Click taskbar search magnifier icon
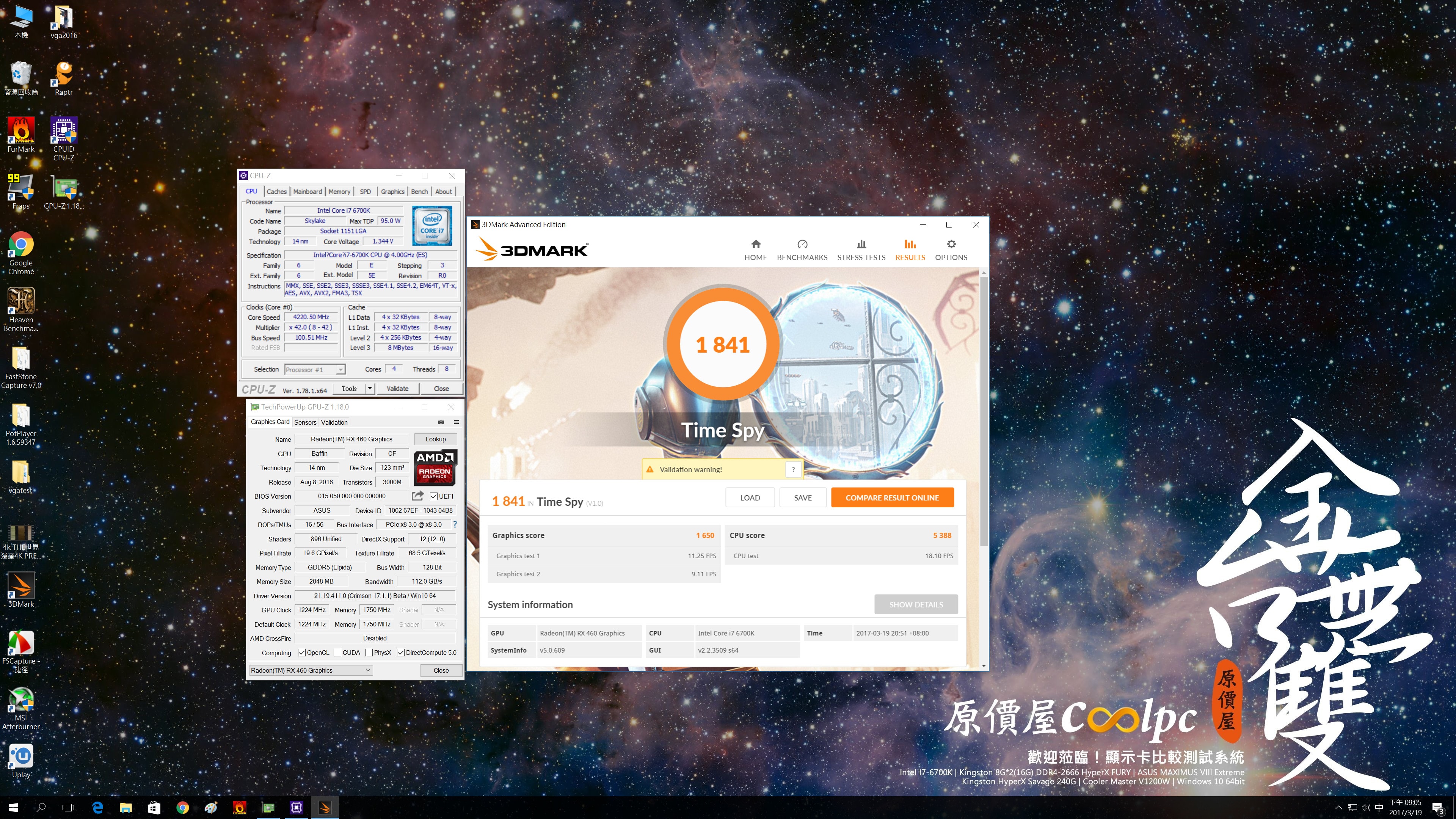This screenshot has width=1456, height=819. pyautogui.click(x=41, y=808)
